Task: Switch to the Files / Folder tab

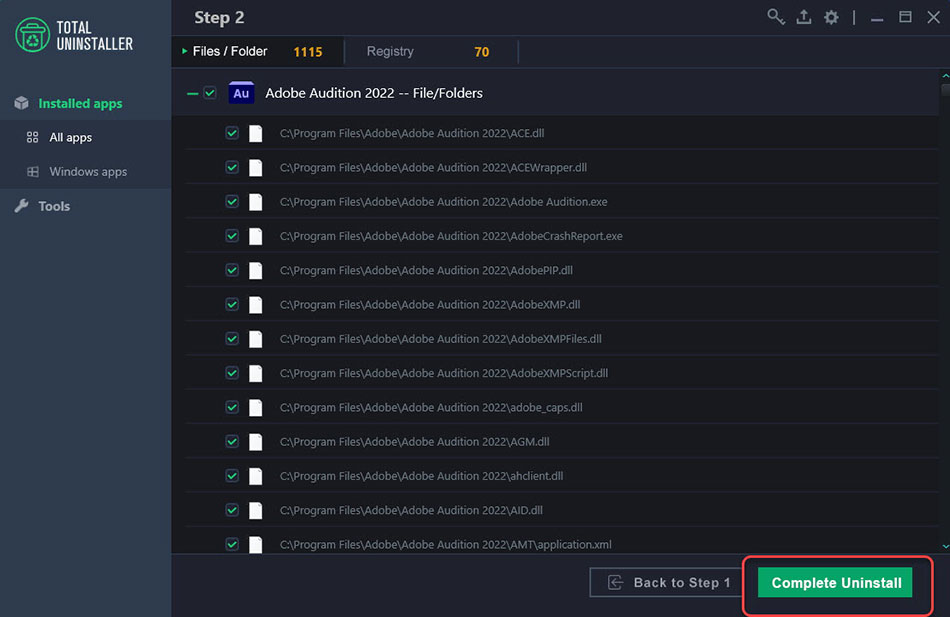Action: coord(258,52)
